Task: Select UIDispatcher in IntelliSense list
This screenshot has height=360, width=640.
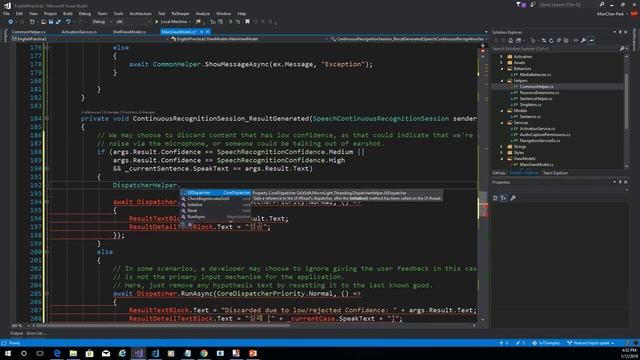Action: click(216, 193)
